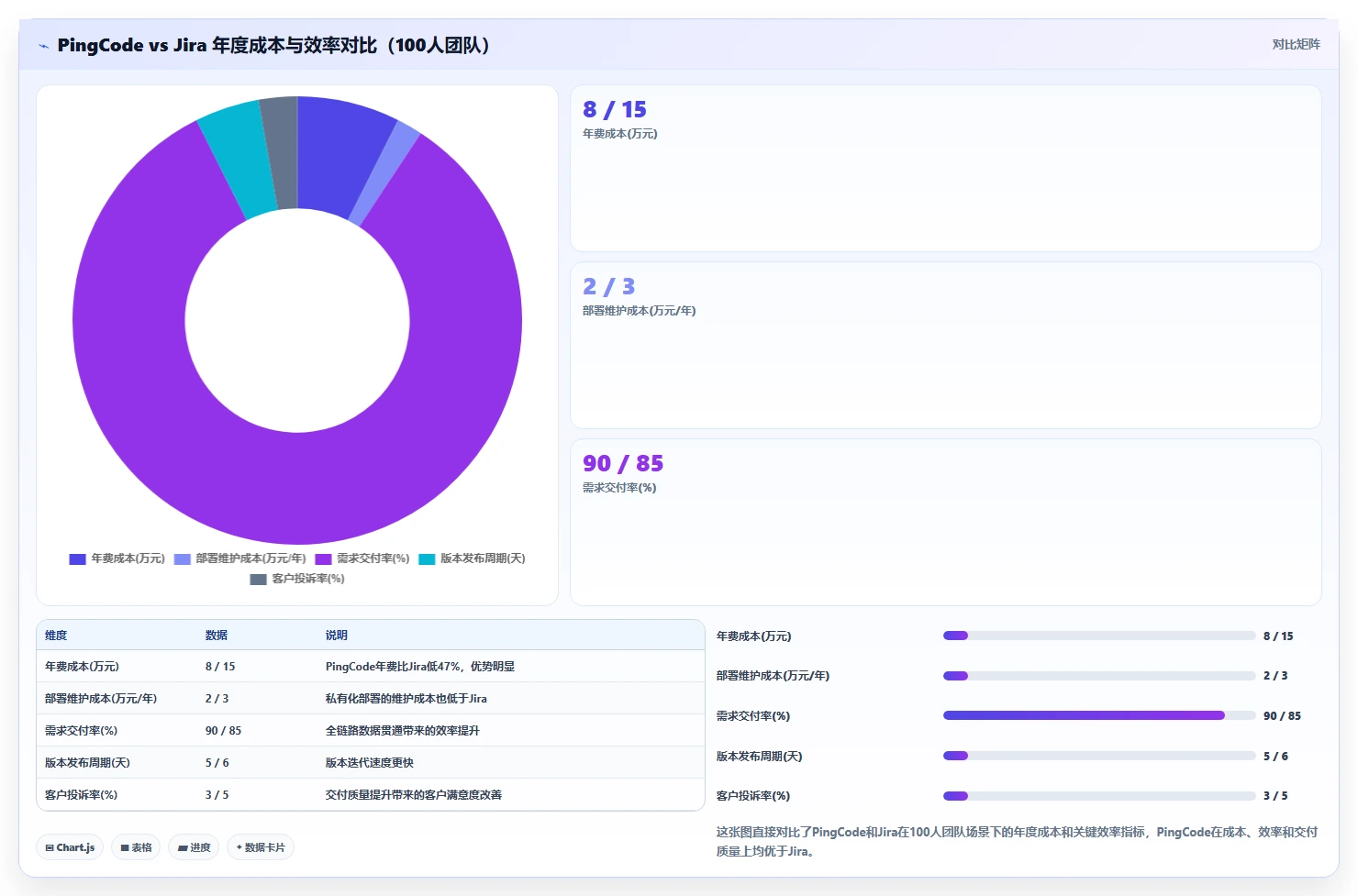The height and width of the screenshot is (896, 1358).
Task: Click the 5 / 6 progress value label
Action: coord(1275,757)
